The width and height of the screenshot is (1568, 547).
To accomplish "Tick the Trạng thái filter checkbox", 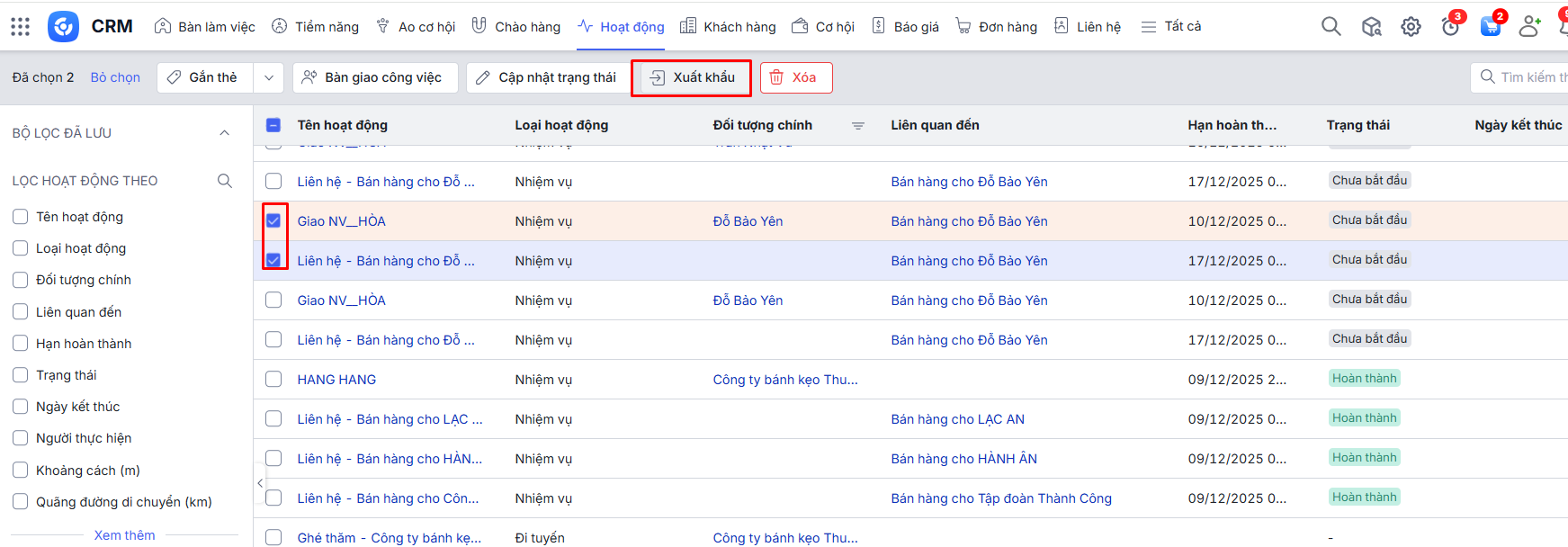I will (21, 375).
